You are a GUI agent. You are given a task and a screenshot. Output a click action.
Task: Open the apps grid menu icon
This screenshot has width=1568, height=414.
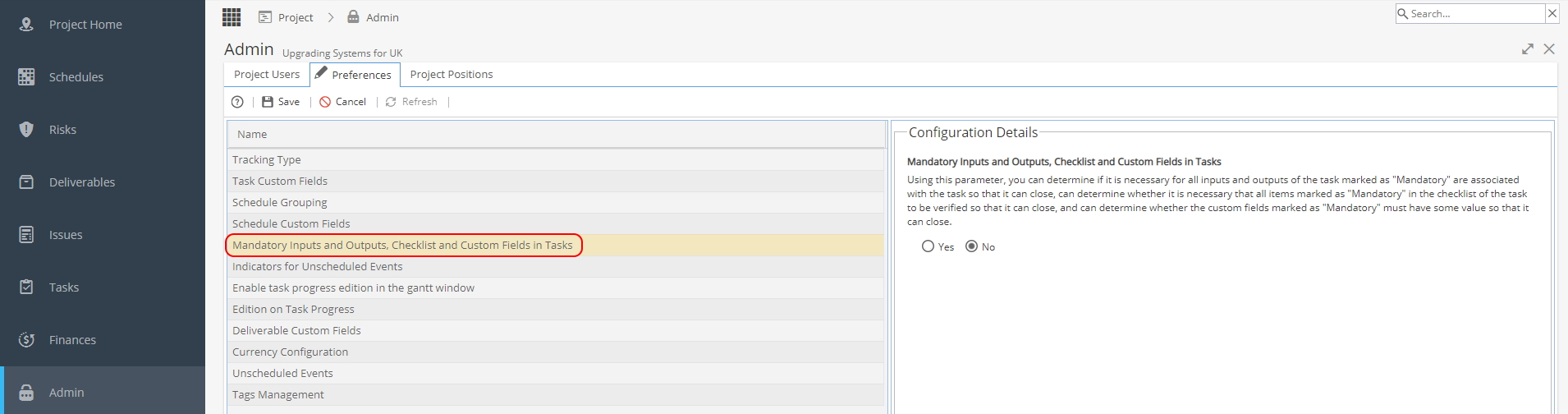click(232, 16)
